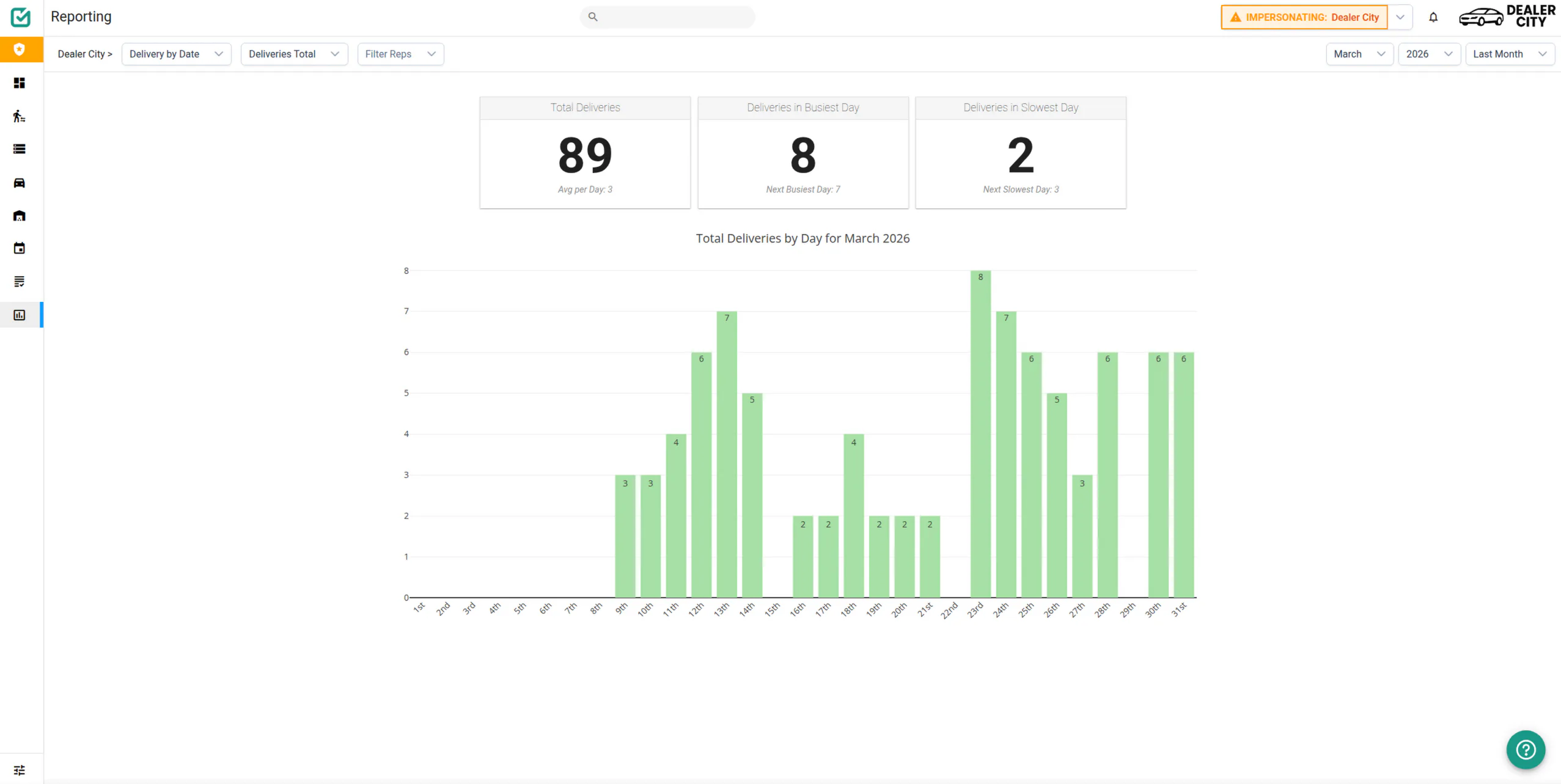Open the 2026 year dropdown
1561x784 pixels.
[x=1430, y=54]
